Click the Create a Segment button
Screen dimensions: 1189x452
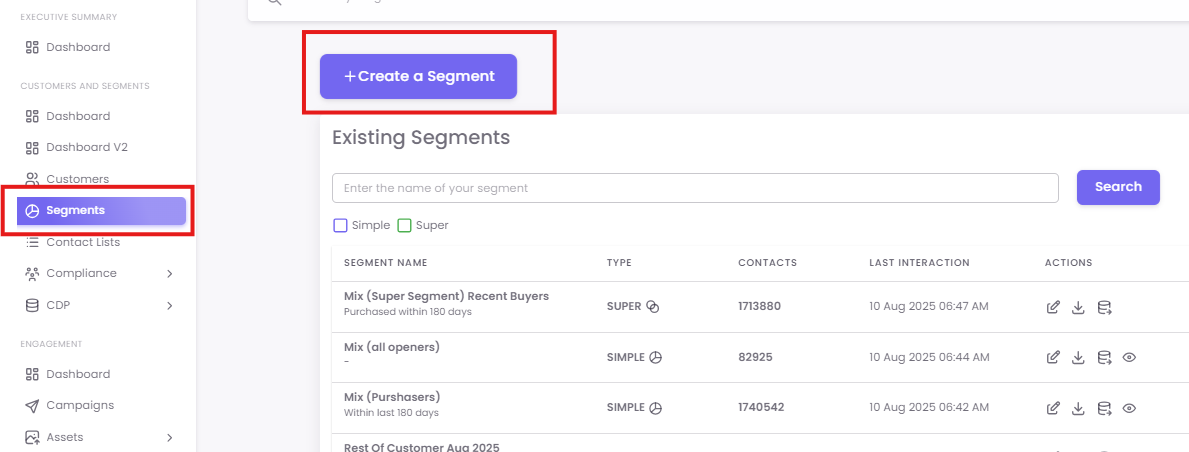click(x=418, y=76)
